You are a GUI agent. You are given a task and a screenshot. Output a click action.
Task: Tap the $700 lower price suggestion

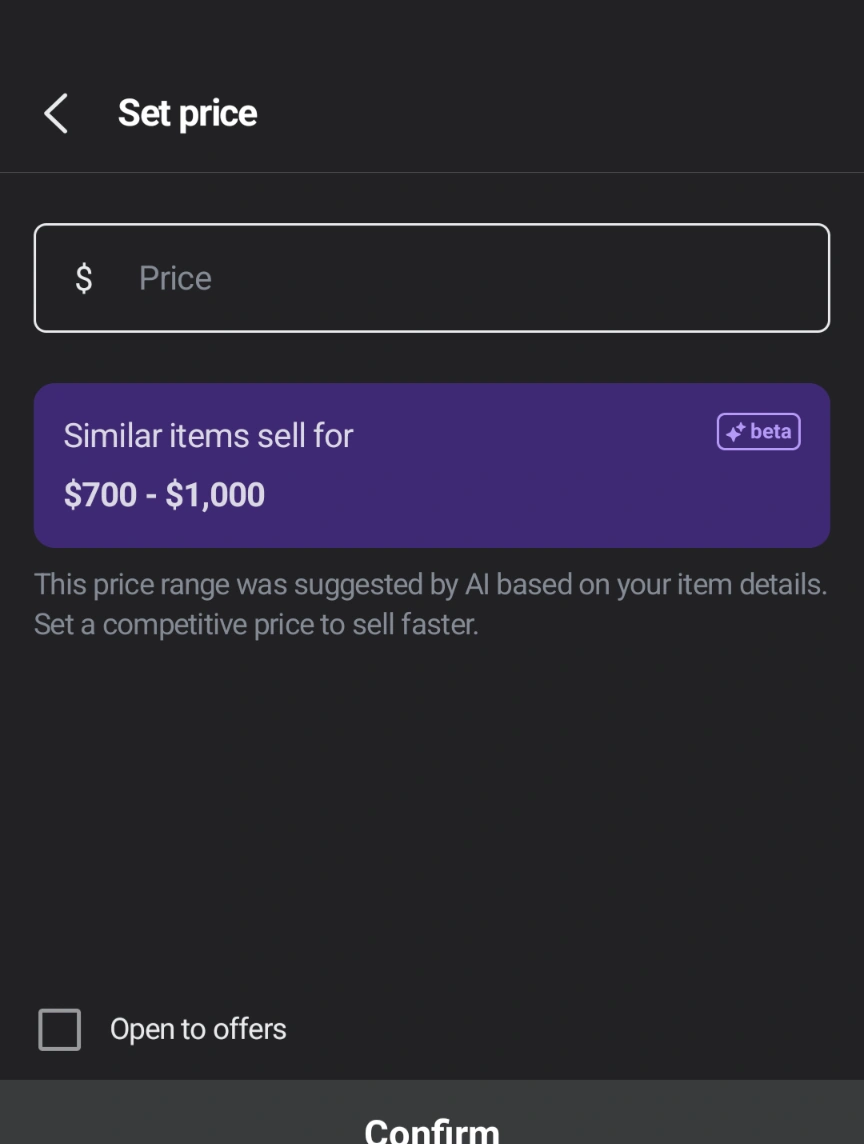click(x=100, y=495)
